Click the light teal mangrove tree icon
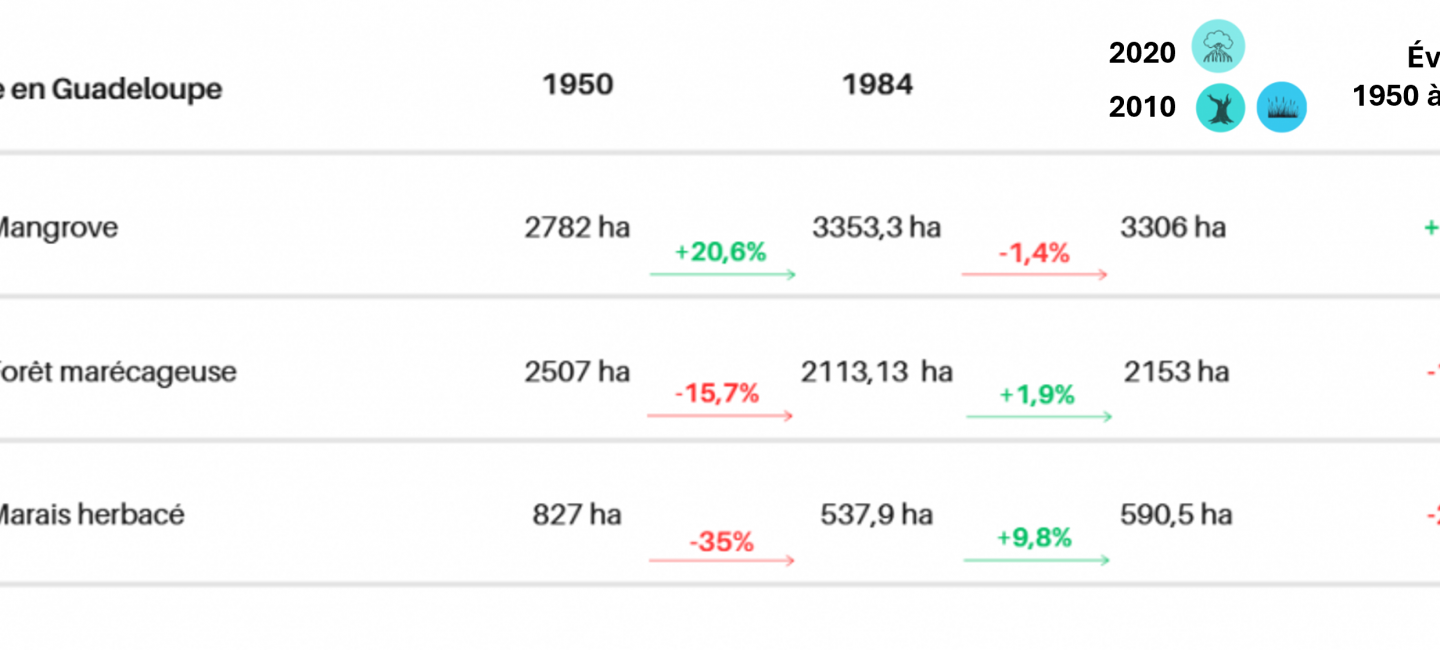Image resolution: width=1440 pixels, height=650 pixels. click(x=1218, y=46)
